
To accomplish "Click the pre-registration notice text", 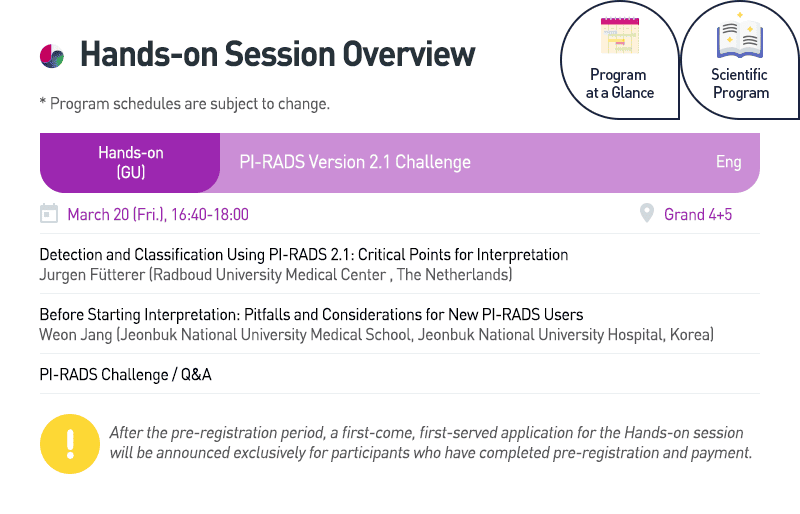I will click(x=430, y=443).
